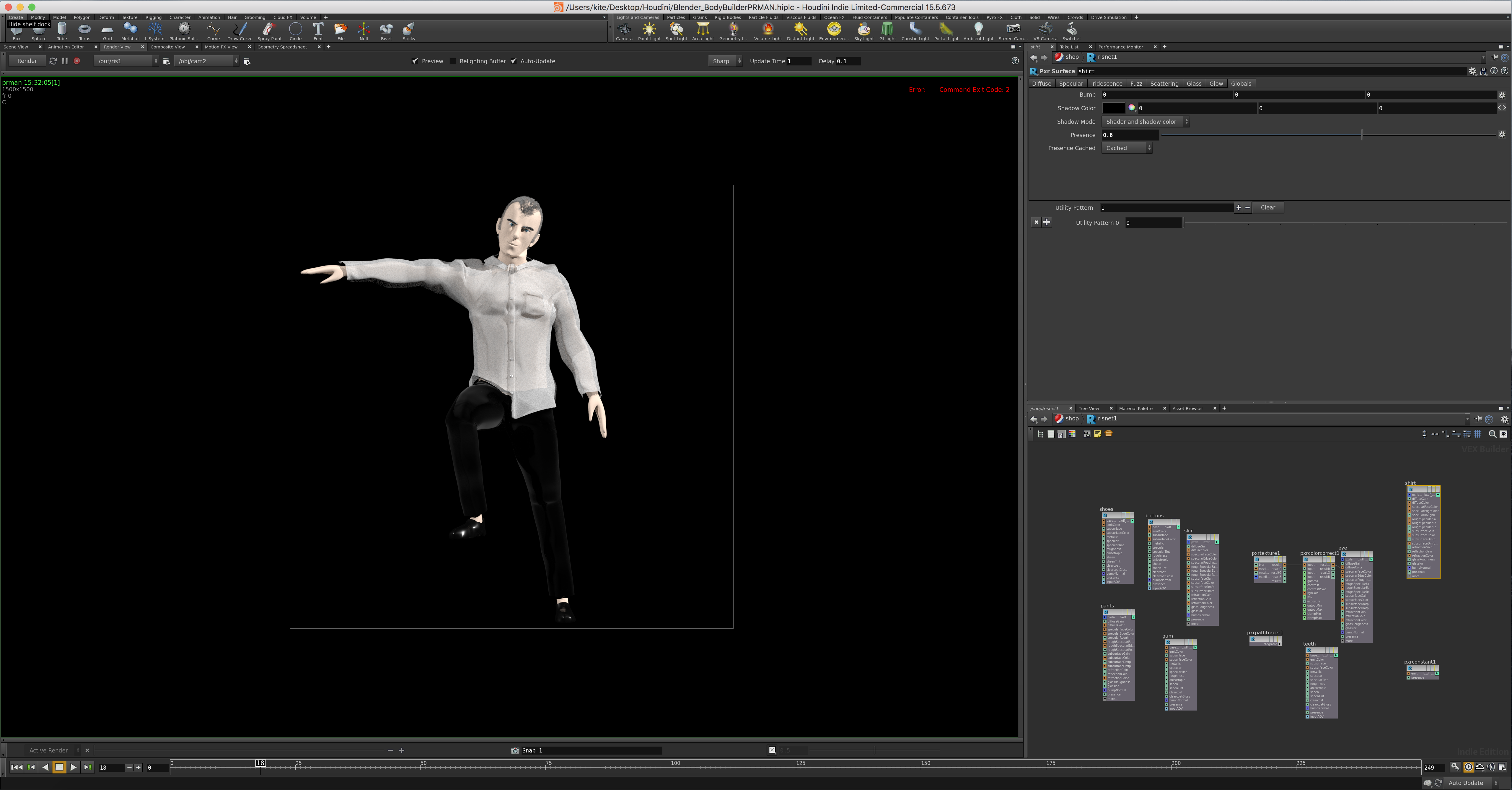Open the Material Palette tab
1512x790 pixels.
coord(1135,409)
